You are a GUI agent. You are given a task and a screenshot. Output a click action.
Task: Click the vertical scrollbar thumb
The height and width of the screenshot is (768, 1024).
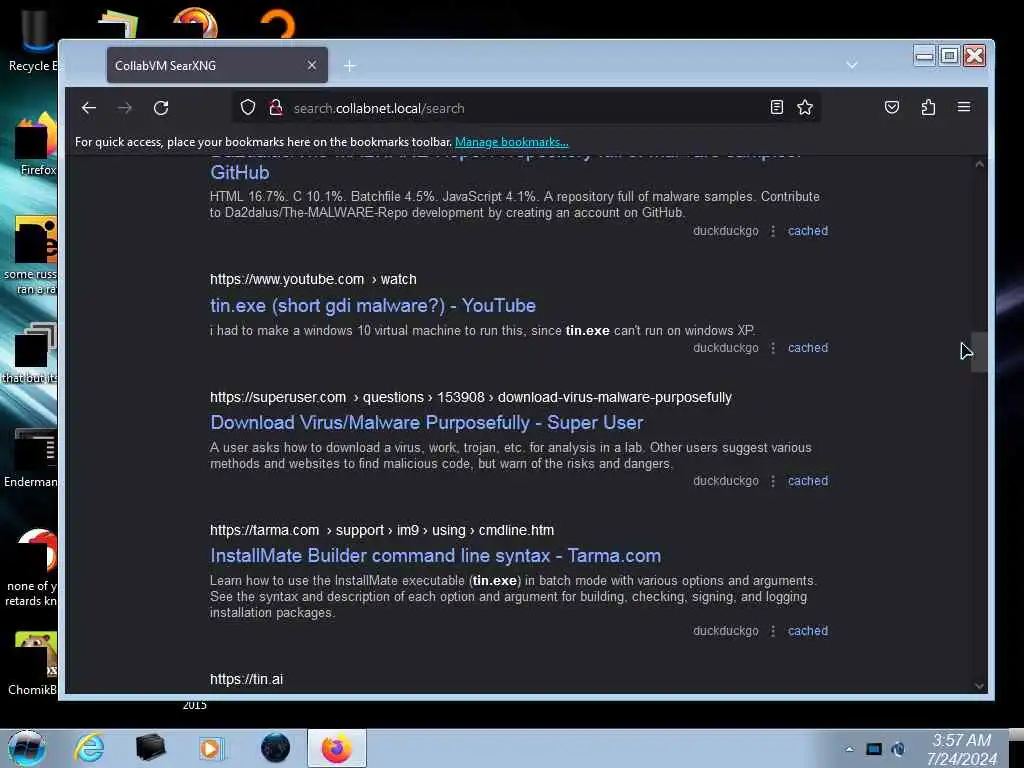pyautogui.click(x=979, y=352)
